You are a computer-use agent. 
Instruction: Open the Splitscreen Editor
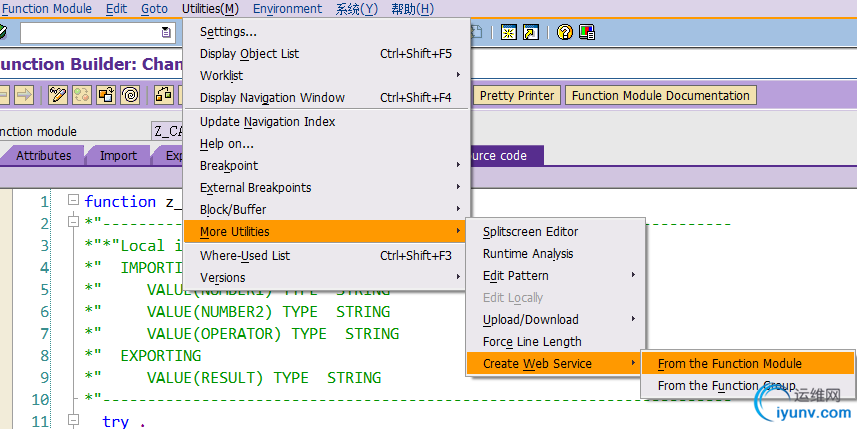(x=555, y=232)
